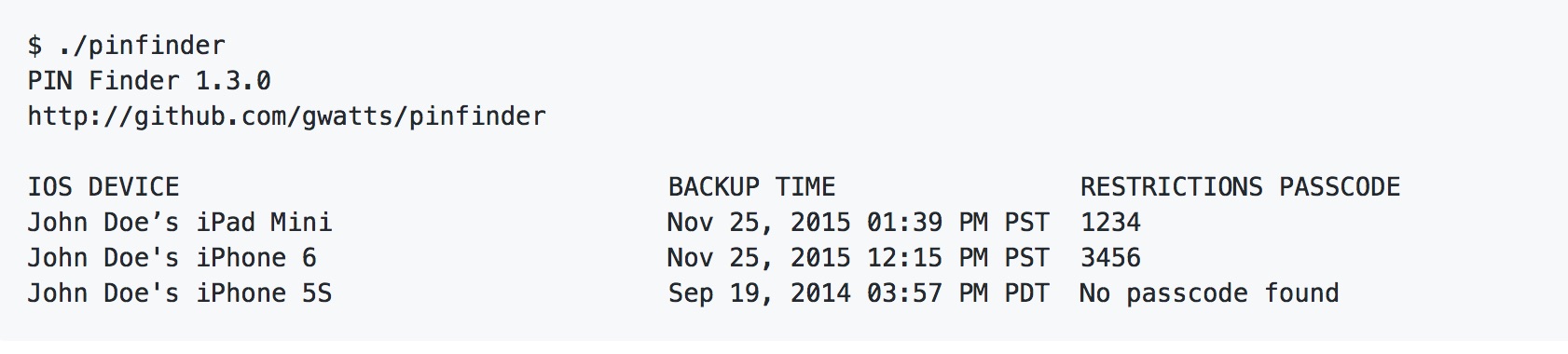Viewport: 1568px width, 354px height.
Task: Click the passcode value 1234
Action: (x=1110, y=223)
